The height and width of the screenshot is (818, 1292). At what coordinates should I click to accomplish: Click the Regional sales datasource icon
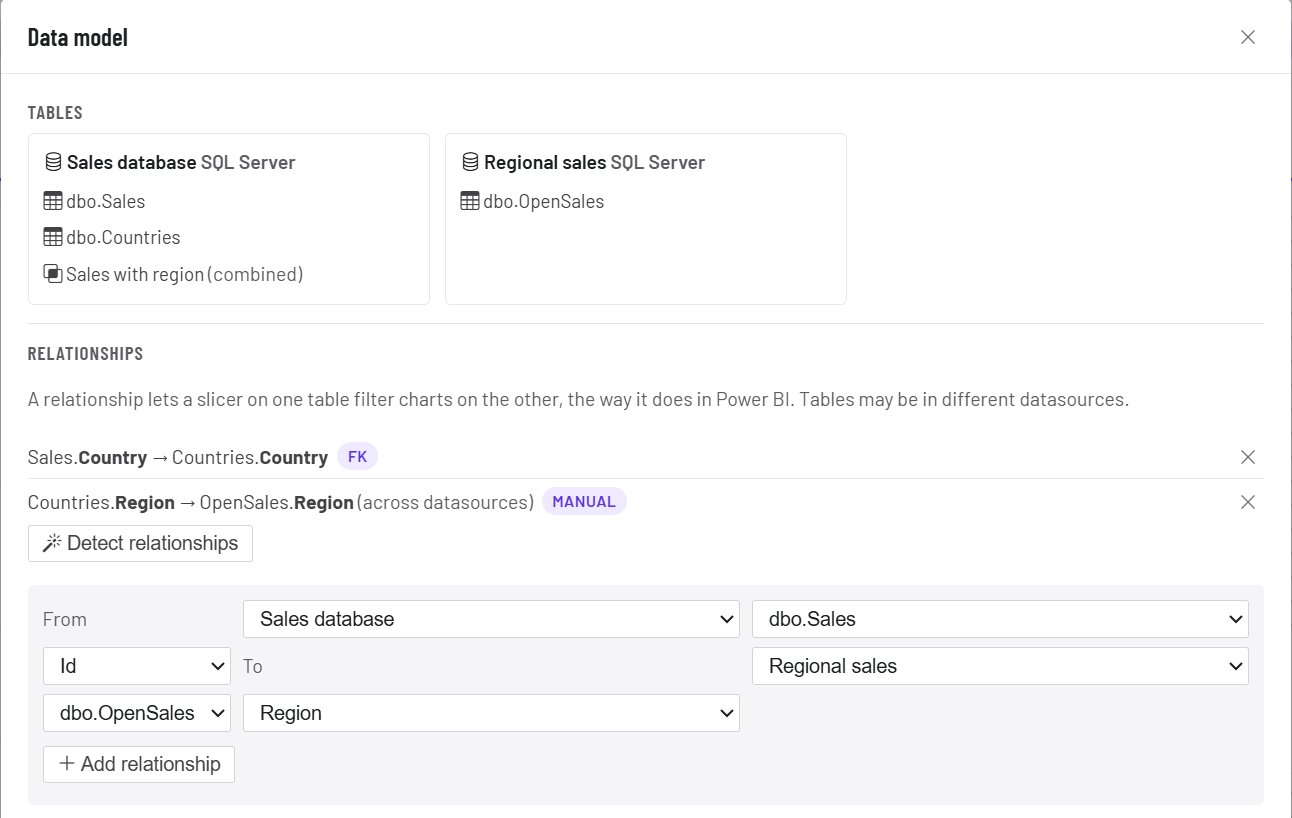(x=470, y=162)
